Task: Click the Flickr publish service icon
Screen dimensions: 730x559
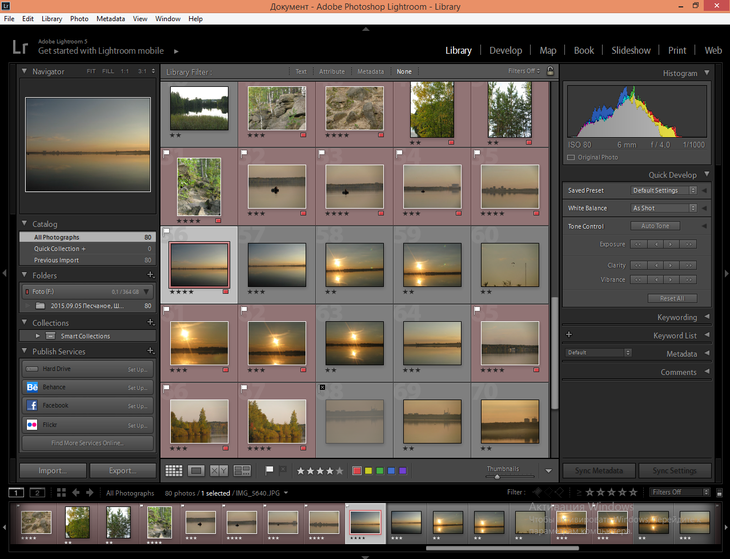Action: tap(31, 425)
